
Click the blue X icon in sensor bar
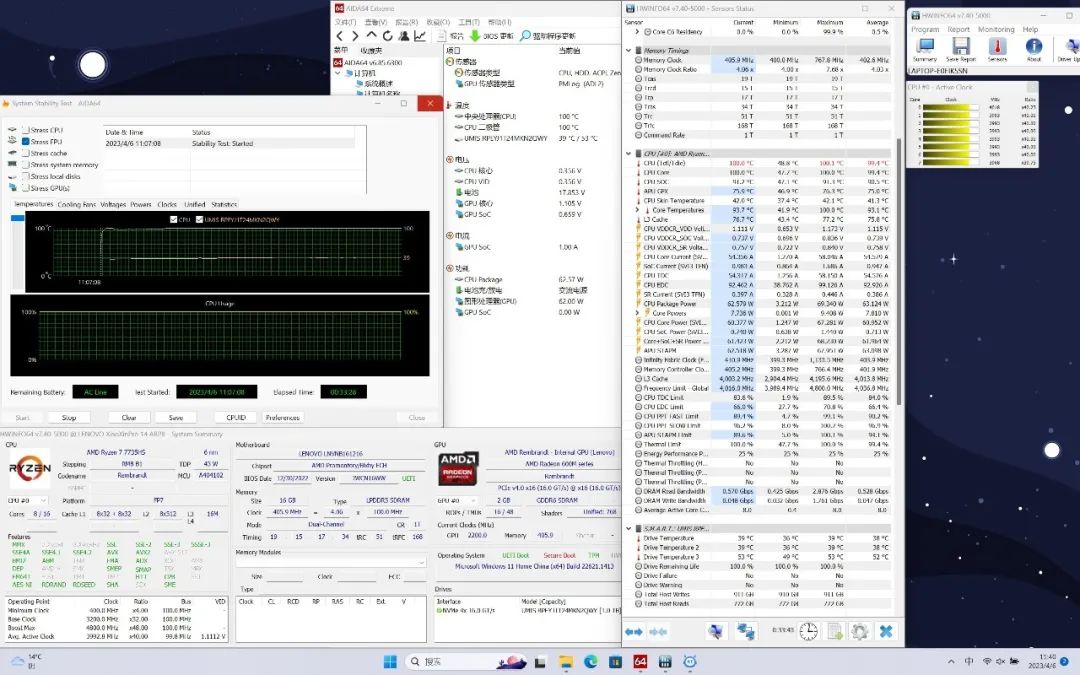pyautogui.click(x=886, y=631)
